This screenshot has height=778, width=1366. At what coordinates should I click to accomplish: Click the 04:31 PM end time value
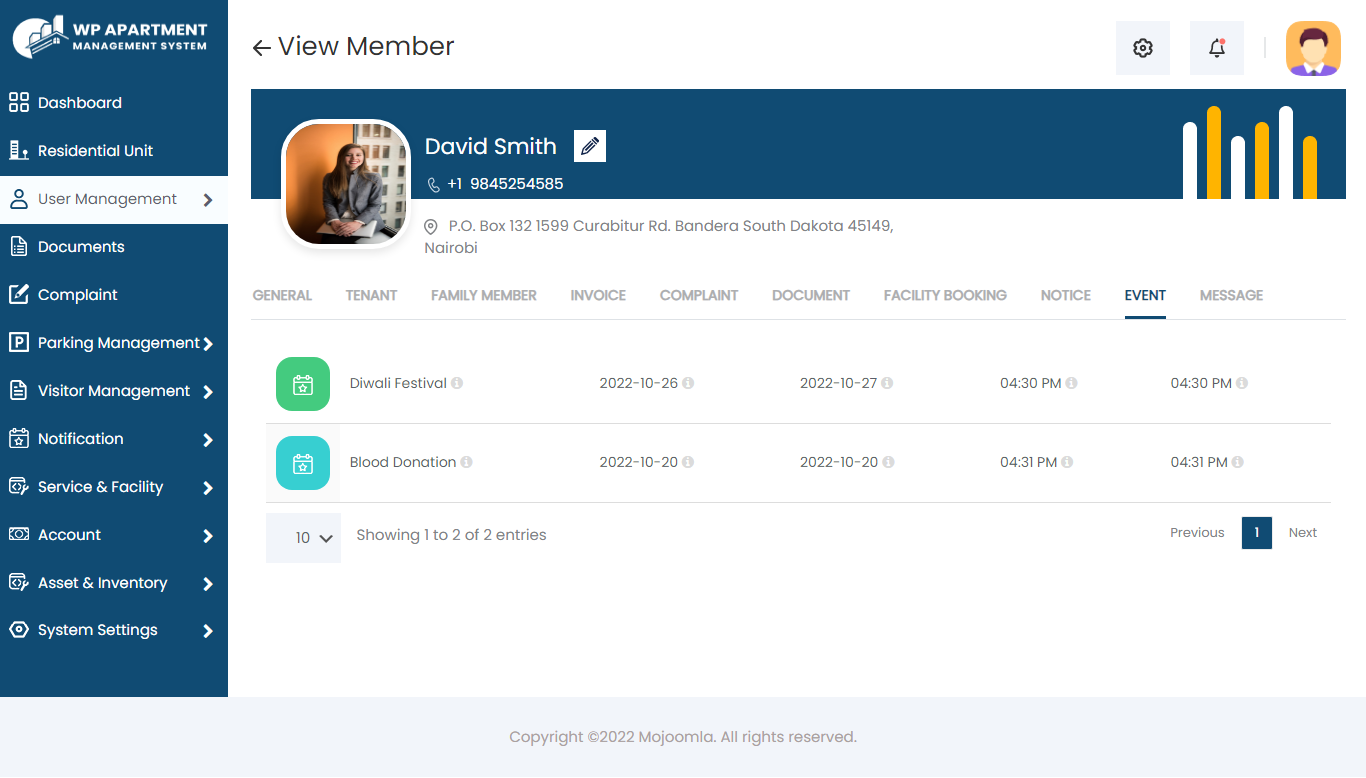click(x=1199, y=462)
